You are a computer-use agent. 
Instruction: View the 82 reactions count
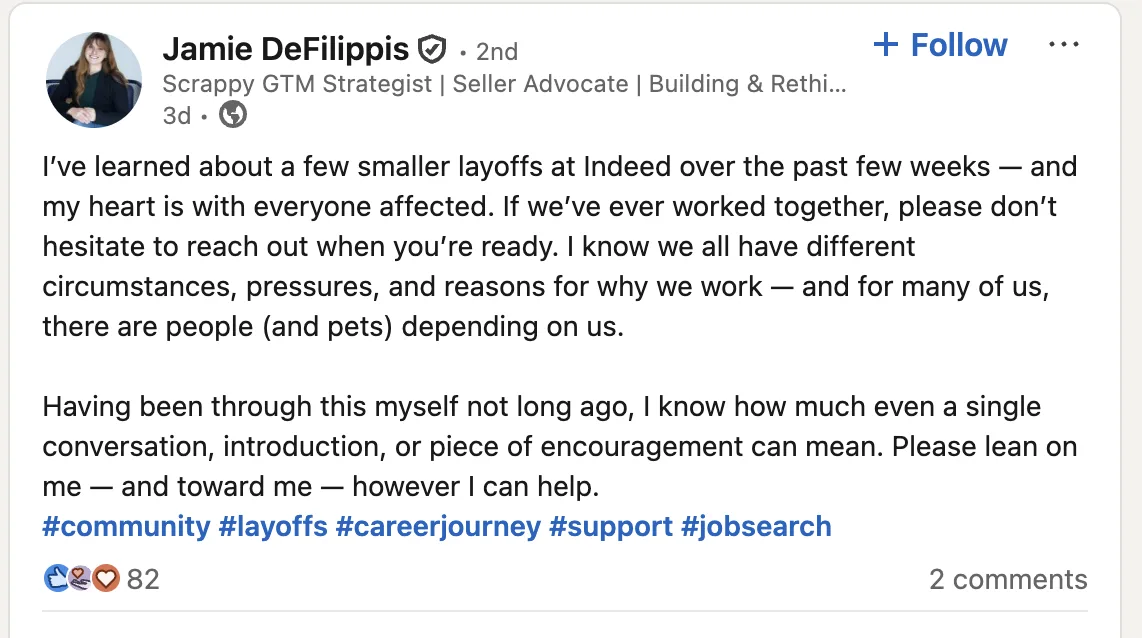click(x=143, y=579)
